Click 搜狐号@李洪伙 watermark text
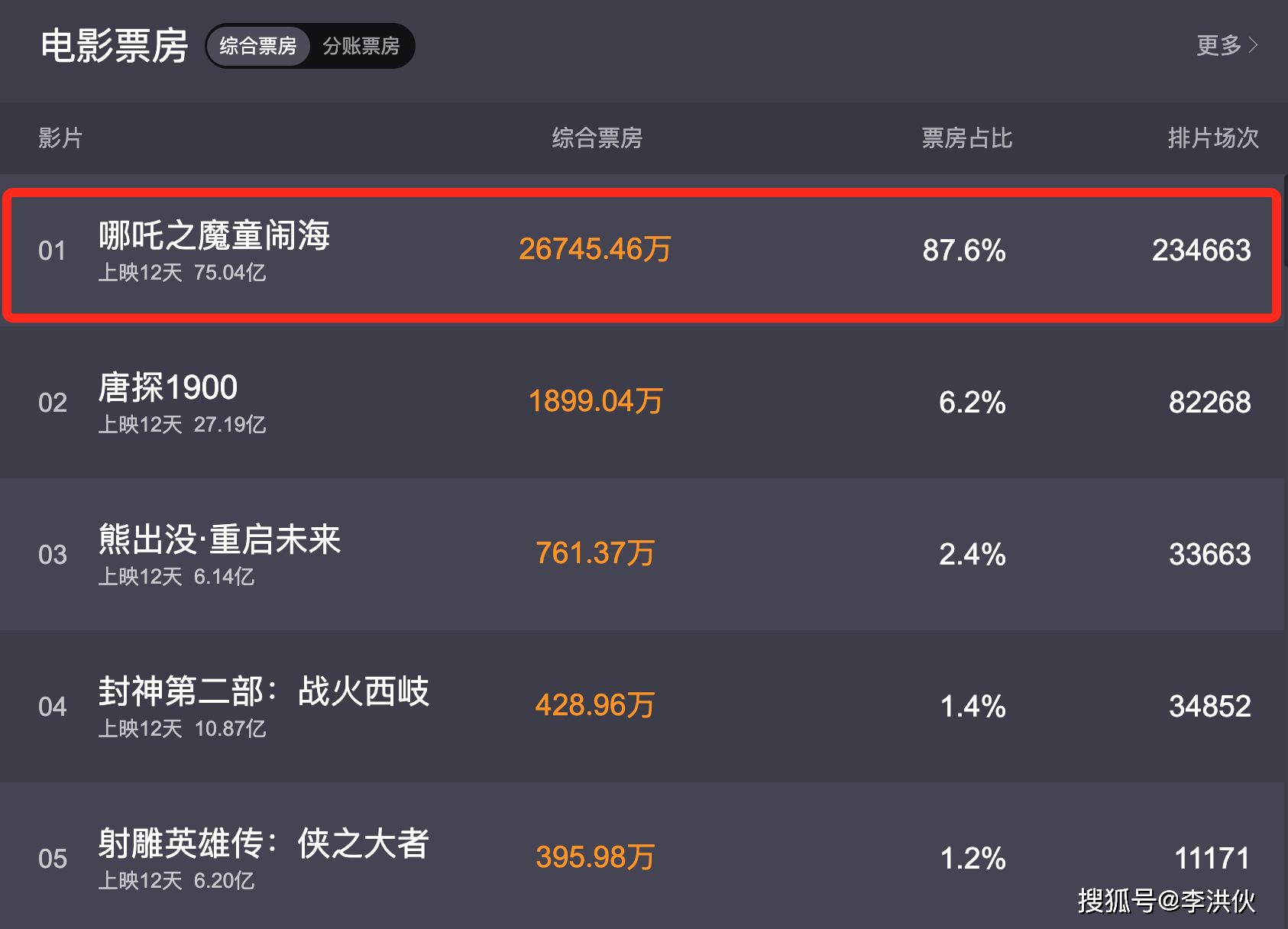 [x=1167, y=901]
